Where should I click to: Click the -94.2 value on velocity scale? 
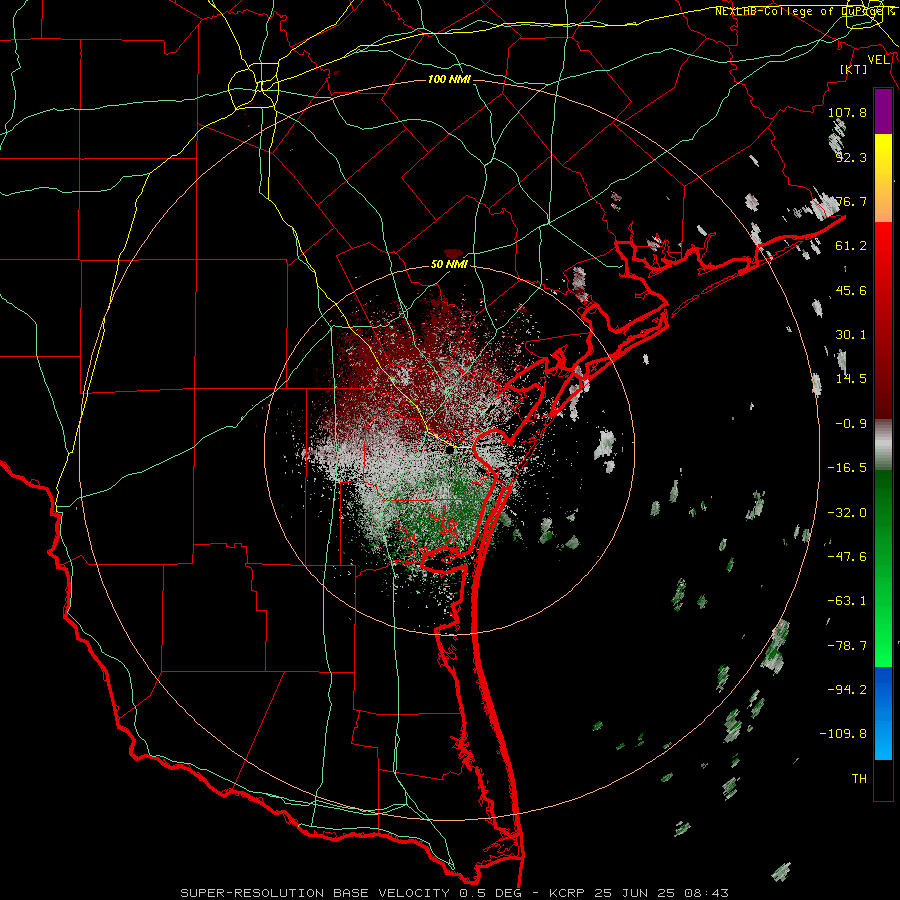[847, 690]
